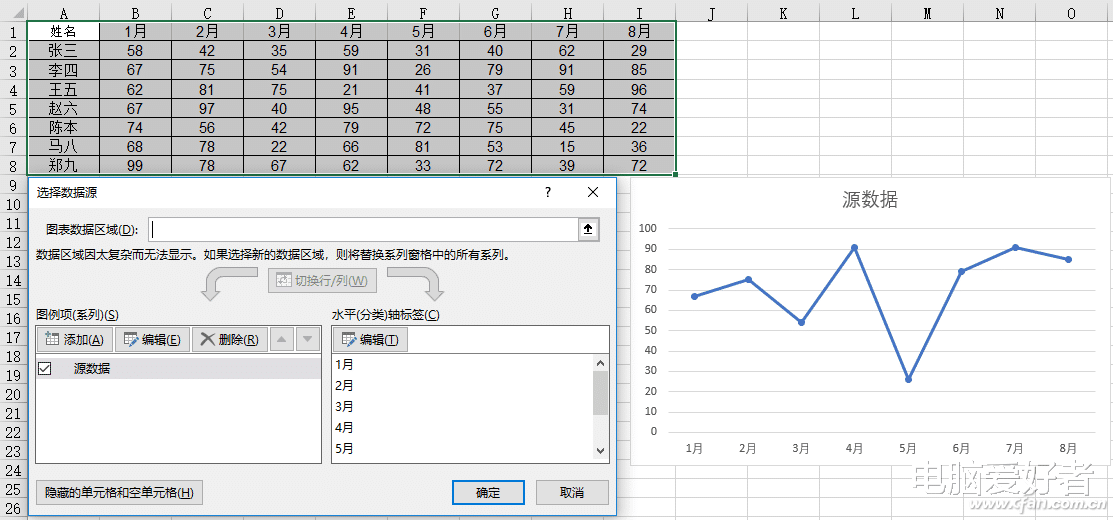Click the 切换行/列(W) button
This screenshot has width=1113, height=520.
point(323,280)
